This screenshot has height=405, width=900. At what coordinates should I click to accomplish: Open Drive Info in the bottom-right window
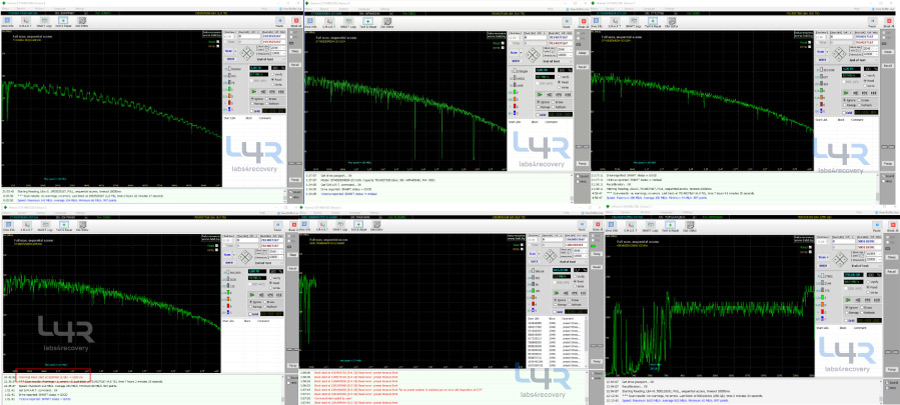[x=611, y=227]
